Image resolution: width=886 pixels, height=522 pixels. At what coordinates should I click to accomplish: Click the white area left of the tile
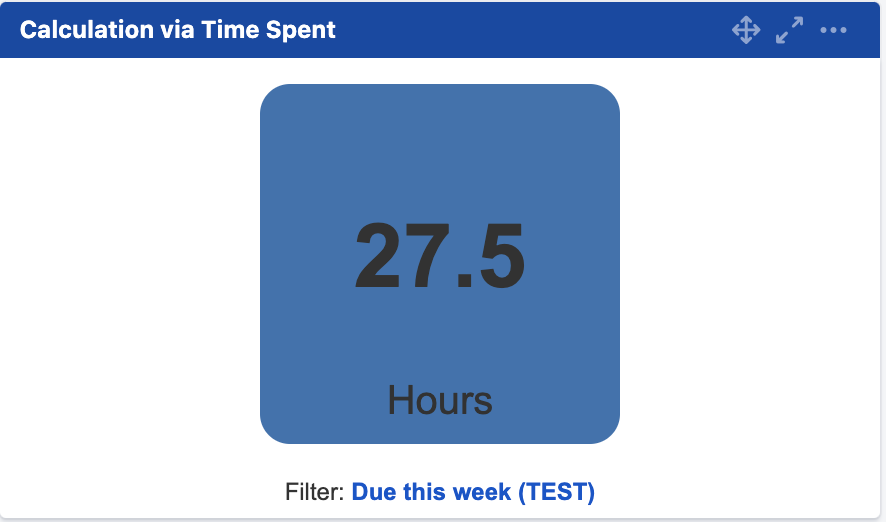point(130,260)
